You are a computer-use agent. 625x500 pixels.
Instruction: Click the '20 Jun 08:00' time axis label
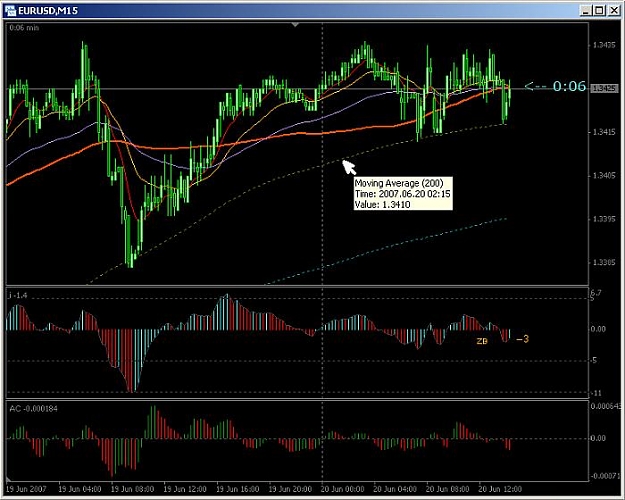click(448, 489)
